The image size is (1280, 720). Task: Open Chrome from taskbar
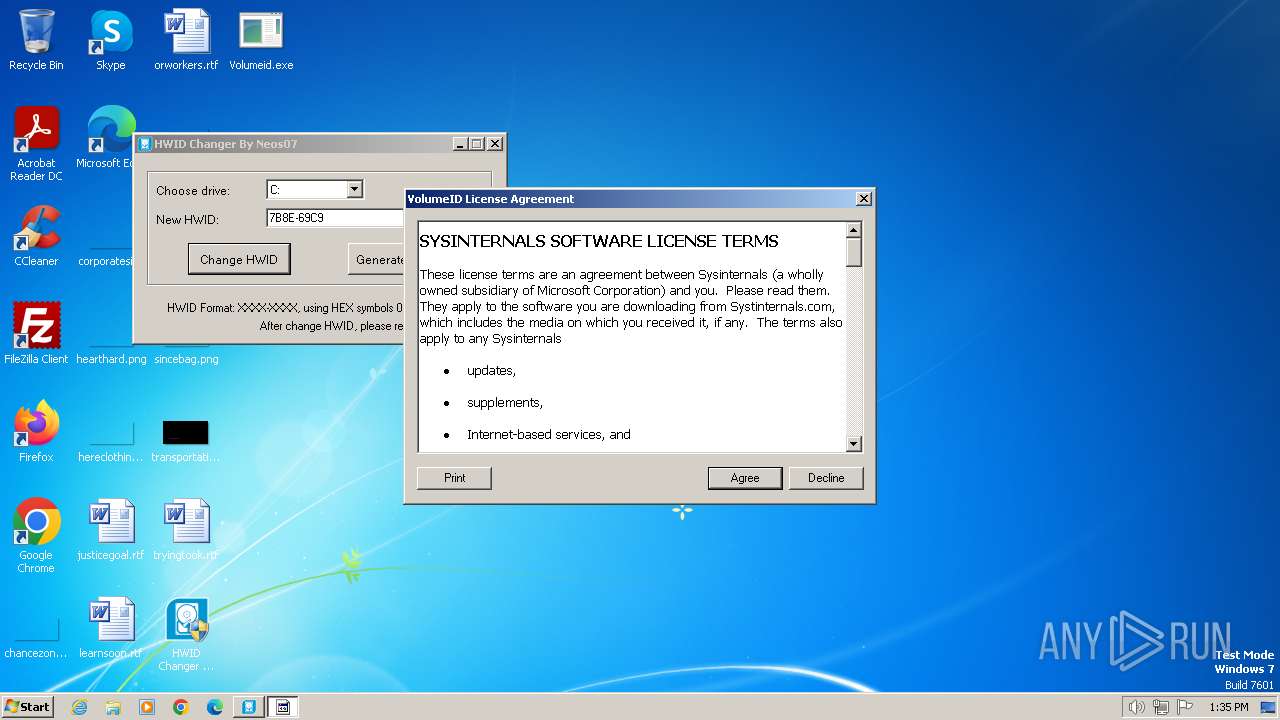coord(181,707)
